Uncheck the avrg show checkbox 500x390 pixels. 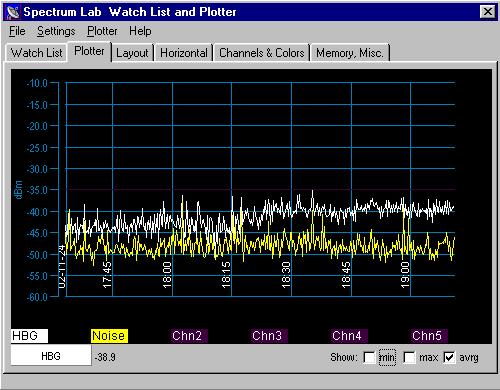[x=449, y=357]
